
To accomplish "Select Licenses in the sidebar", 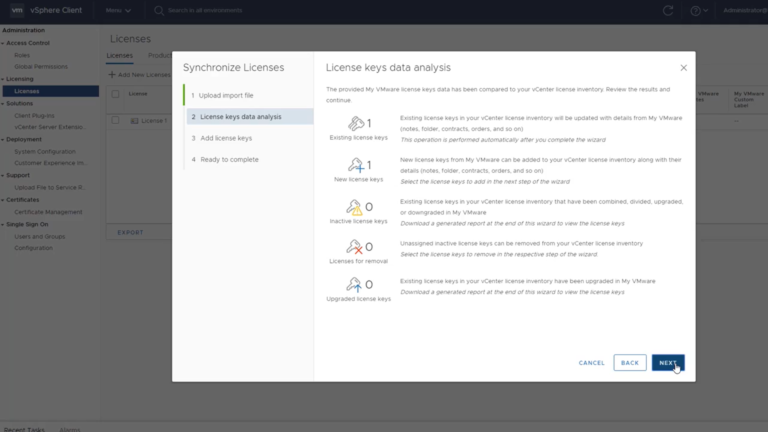I will 50,91.
